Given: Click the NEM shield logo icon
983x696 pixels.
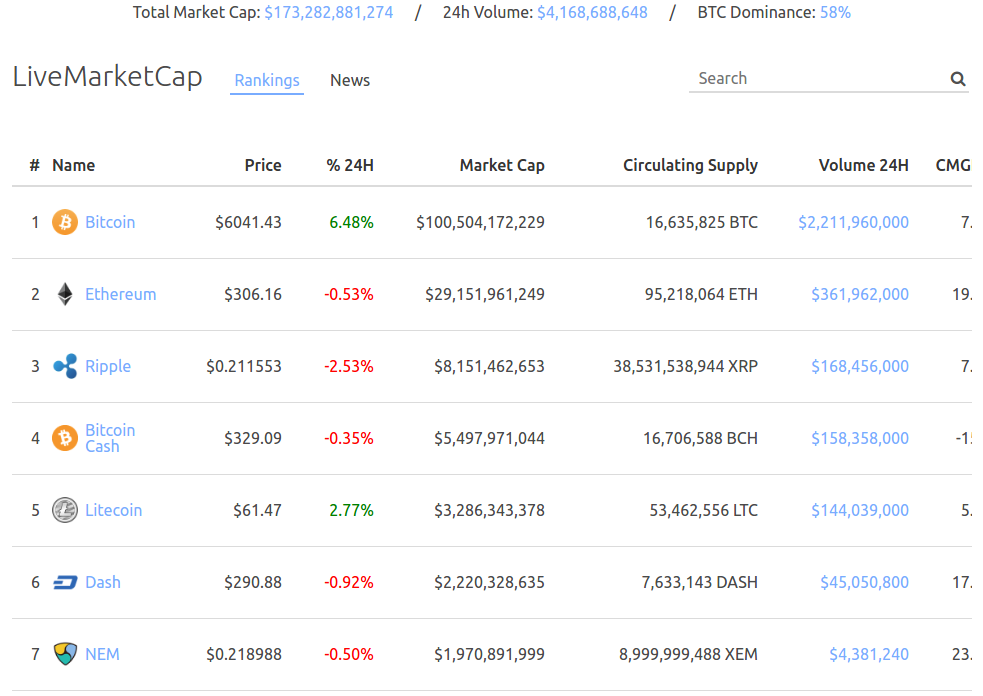Looking at the screenshot, I should [x=65, y=654].
